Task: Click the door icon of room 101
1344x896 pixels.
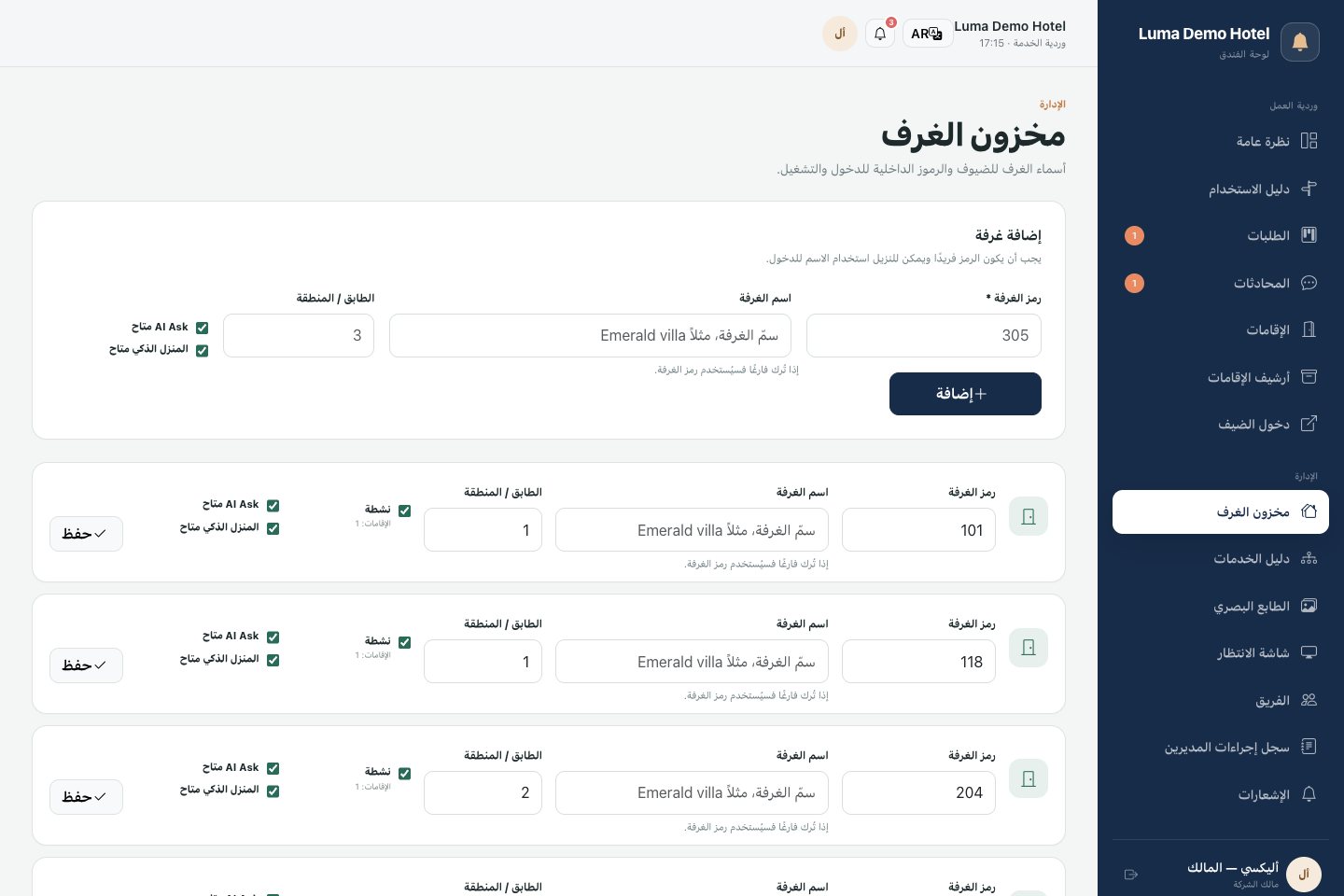Action: click(x=1029, y=516)
